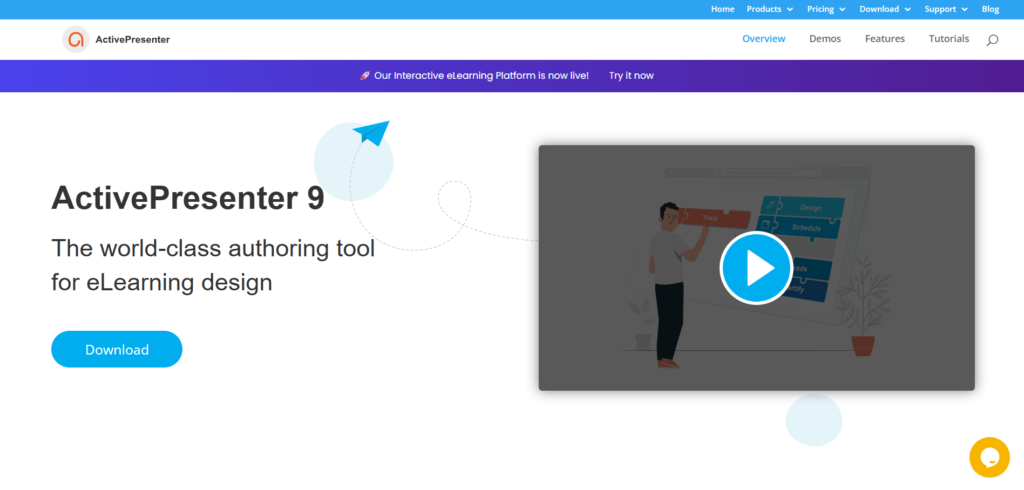The height and width of the screenshot is (490, 1024).
Task: Go to Home in the top bar
Action: (x=722, y=9)
